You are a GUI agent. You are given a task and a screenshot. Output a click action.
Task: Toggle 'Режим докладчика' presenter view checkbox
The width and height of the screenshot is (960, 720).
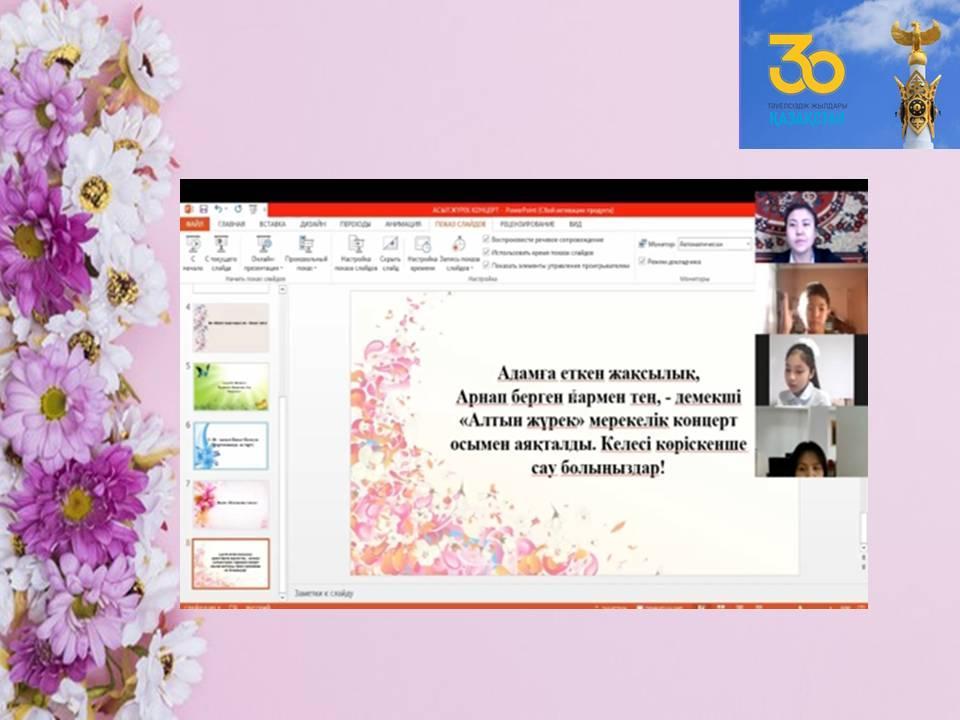pyautogui.click(x=643, y=261)
